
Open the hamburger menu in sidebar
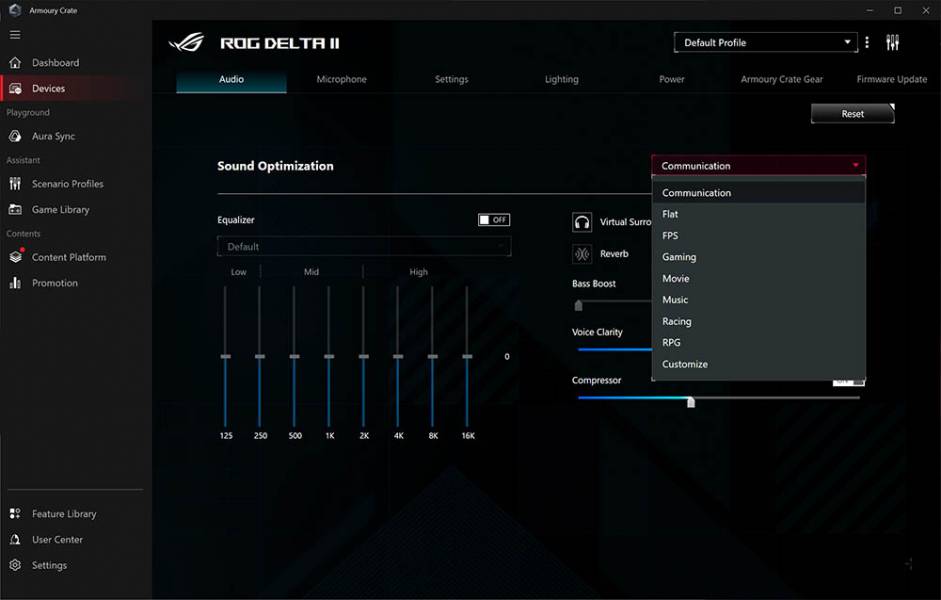pos(15,35)
